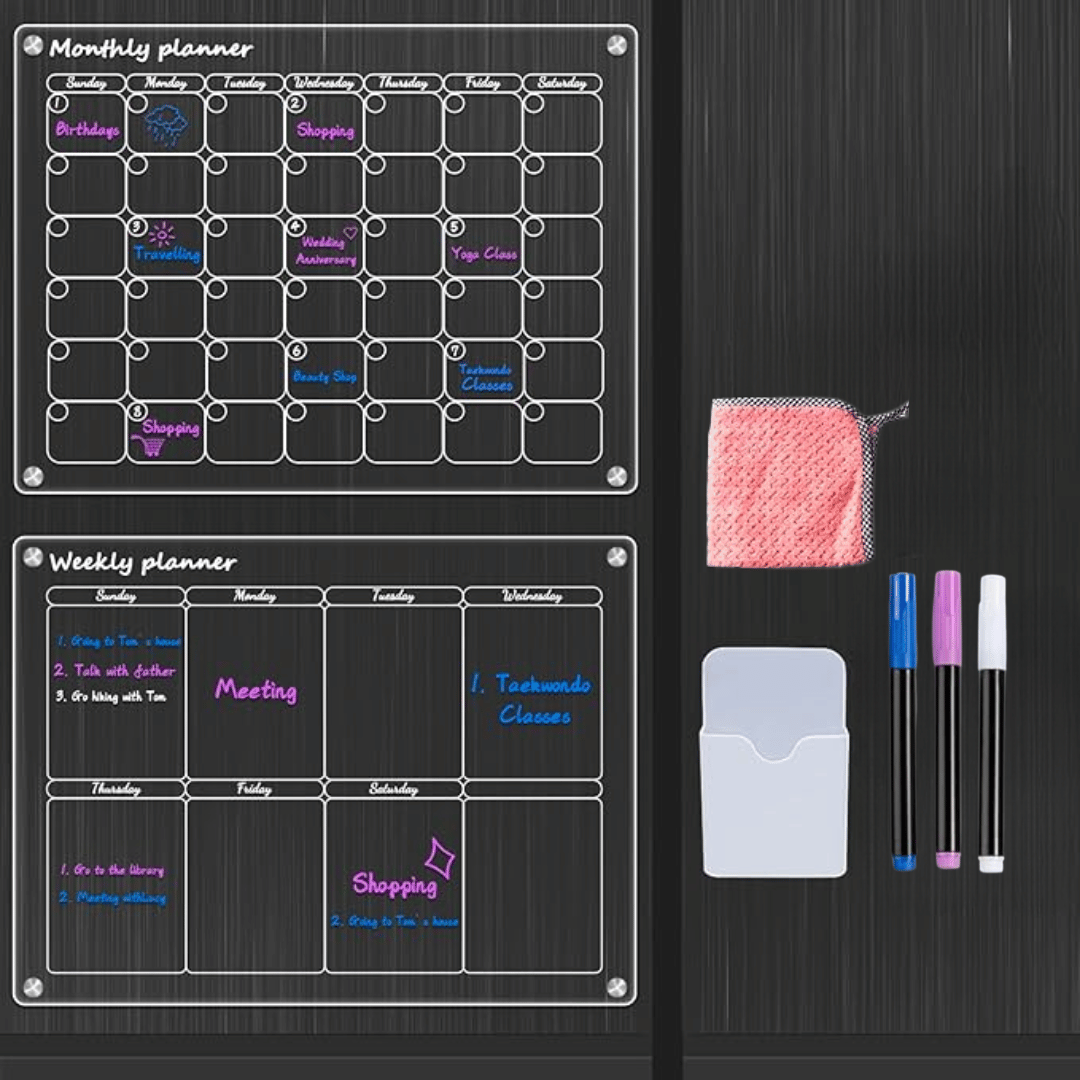Click Taekwondo Classes in the monthly planner

[x=486, y=378]
